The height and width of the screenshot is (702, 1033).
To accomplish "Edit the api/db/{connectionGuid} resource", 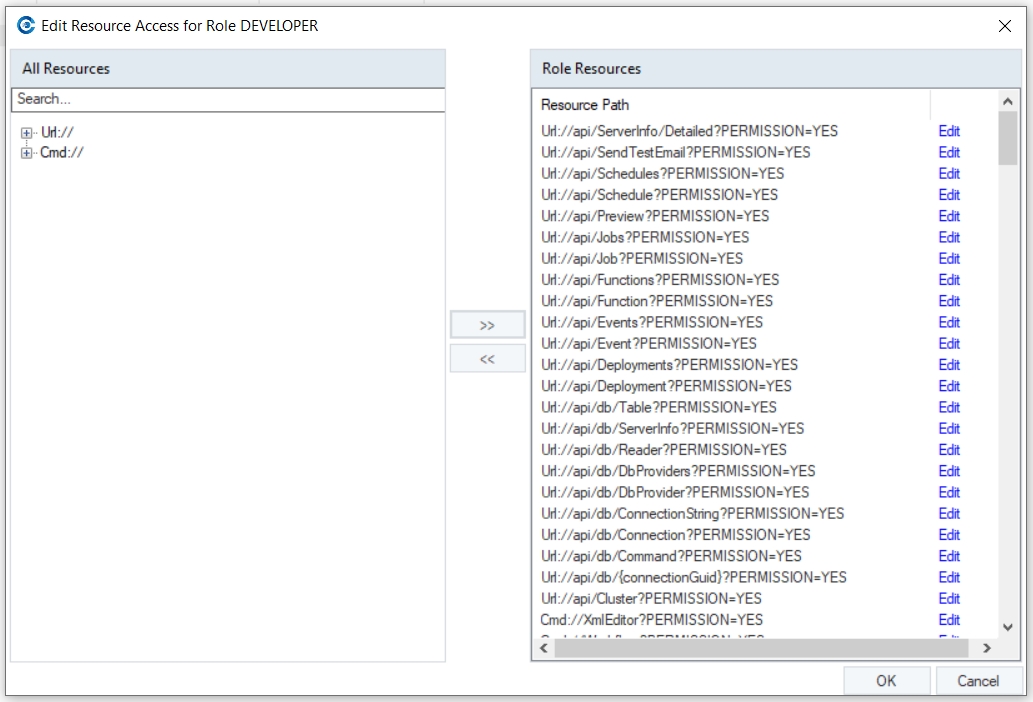I will pyautogui.click(x=949, y=578).
